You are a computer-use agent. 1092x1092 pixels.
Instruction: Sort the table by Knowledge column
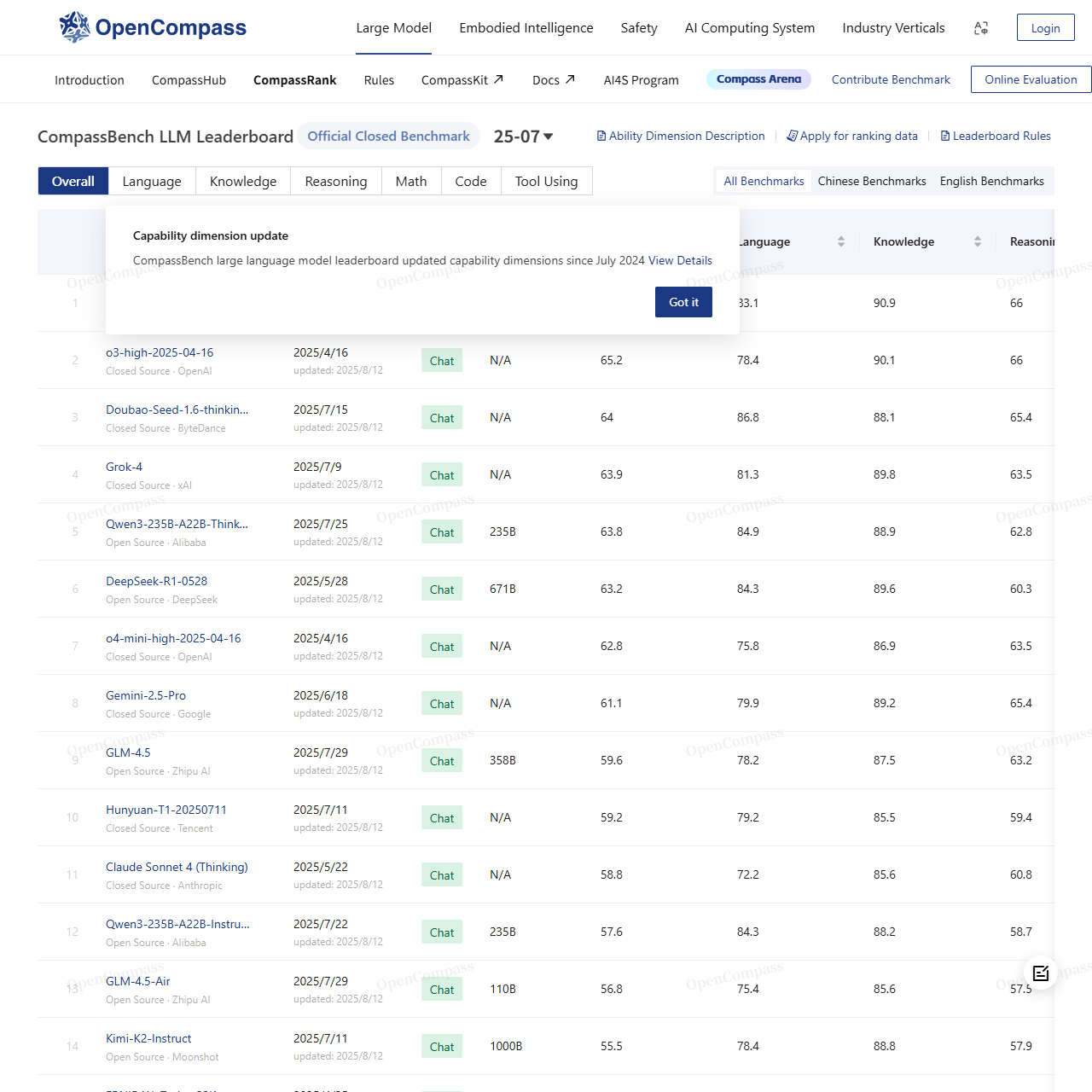coord(977,241)
